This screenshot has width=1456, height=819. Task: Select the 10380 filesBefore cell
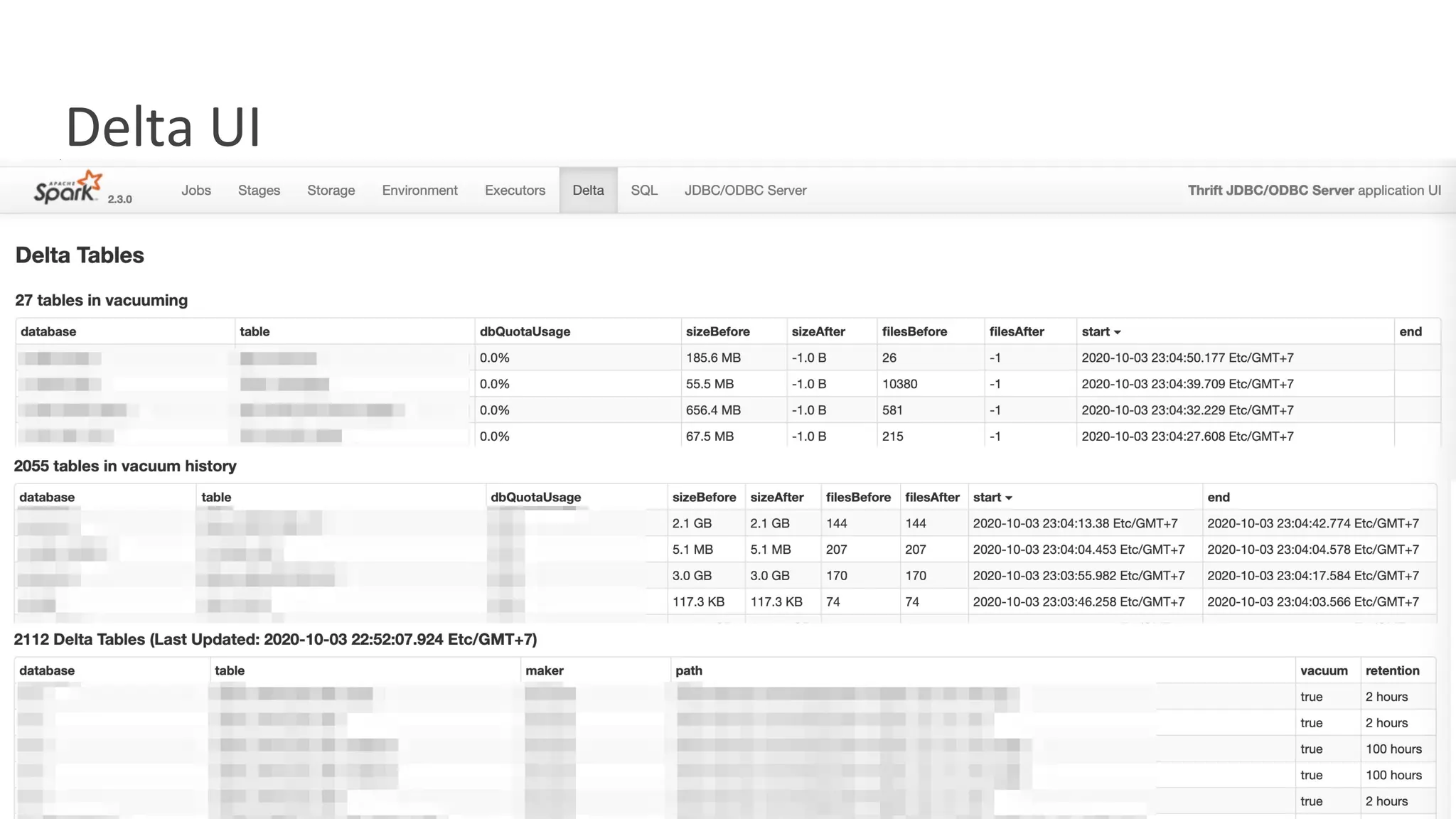(899, 384)
